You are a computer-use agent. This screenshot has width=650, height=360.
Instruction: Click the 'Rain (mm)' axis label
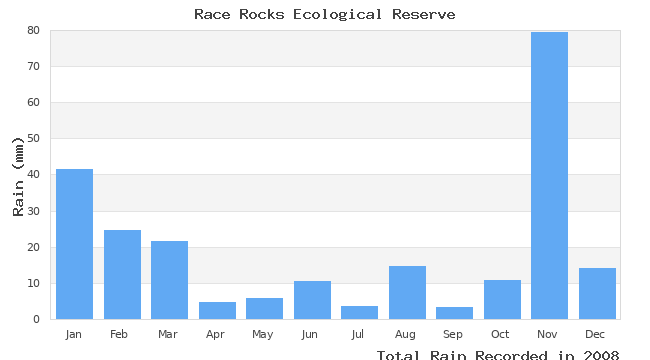tap(18, 177)
